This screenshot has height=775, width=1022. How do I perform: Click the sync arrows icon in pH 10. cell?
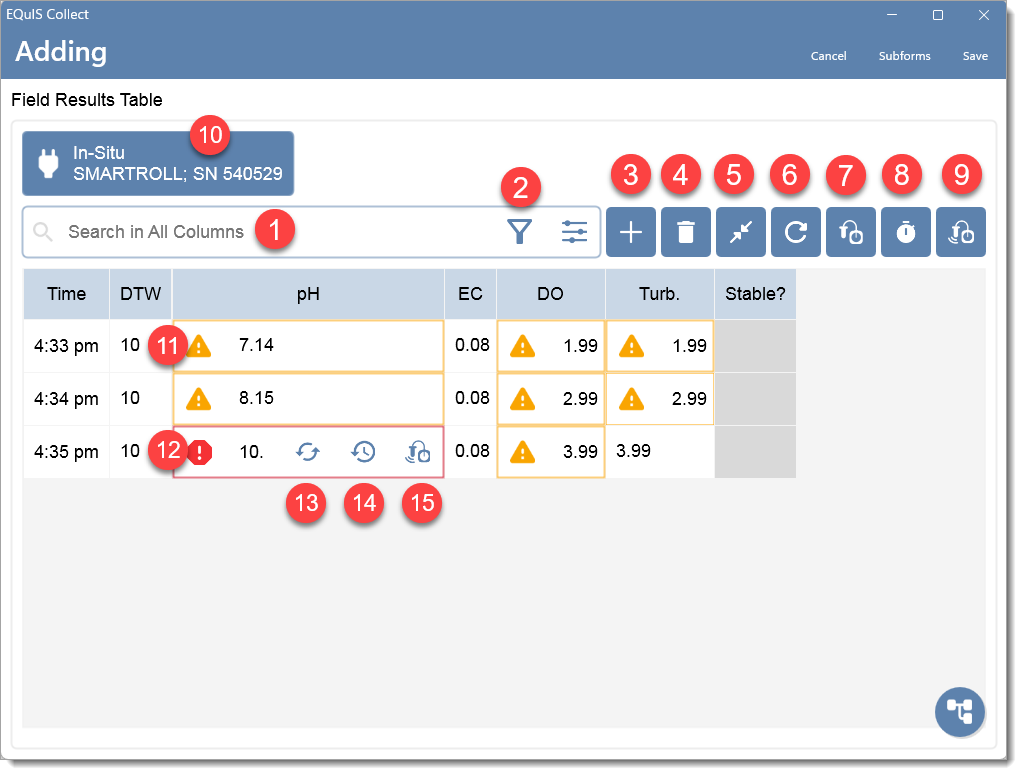click(x=308, y=452)
